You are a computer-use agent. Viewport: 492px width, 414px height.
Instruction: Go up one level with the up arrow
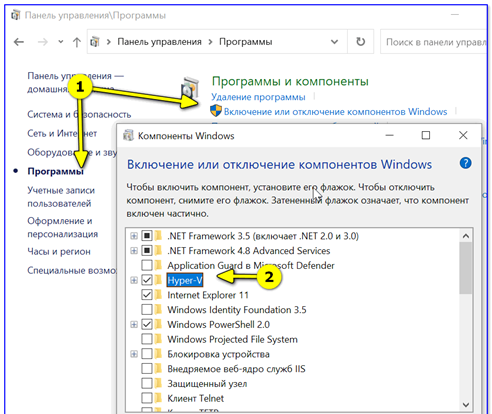pyautogui.click(x=77, y=42)
